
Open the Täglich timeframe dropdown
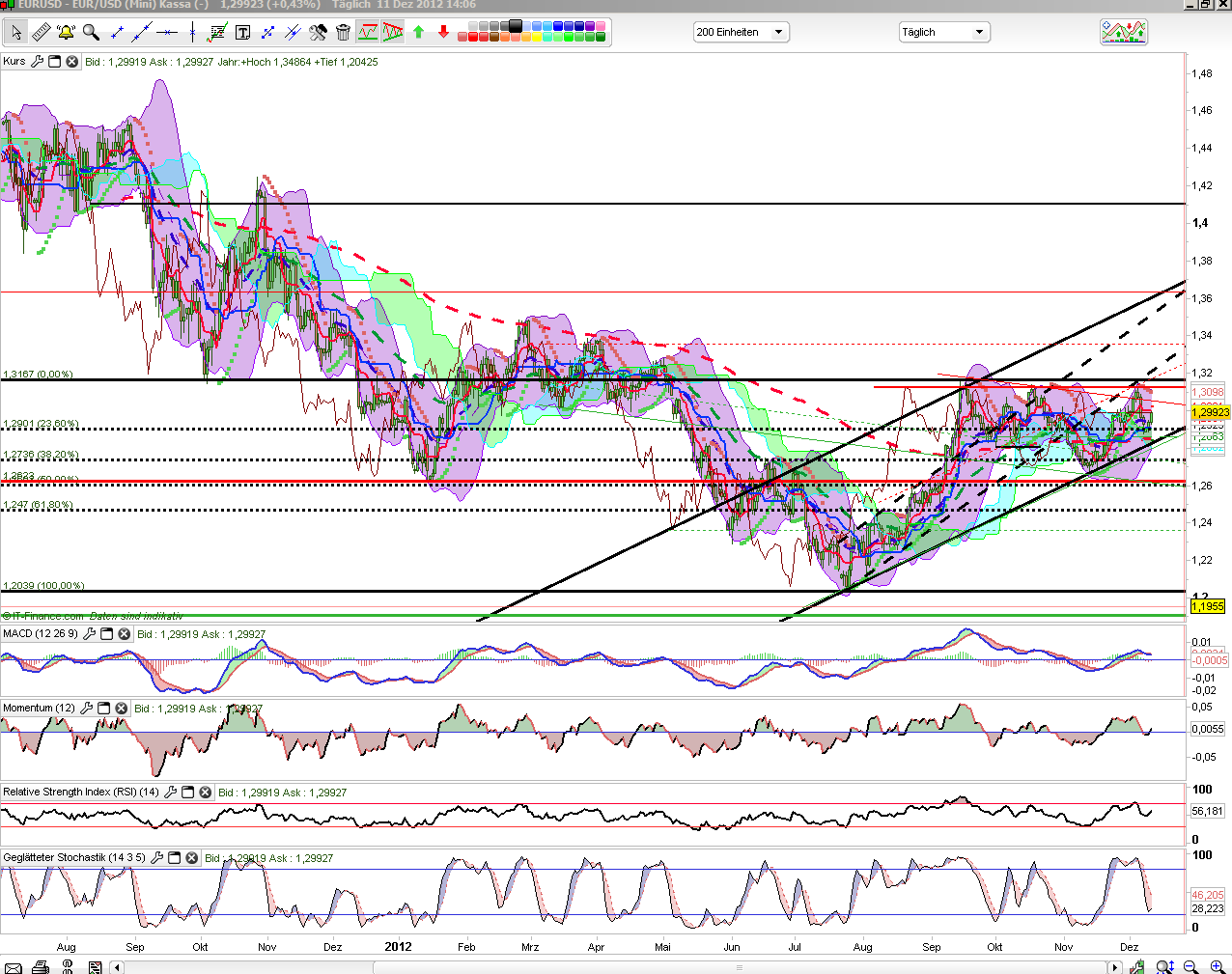(945, 32)
